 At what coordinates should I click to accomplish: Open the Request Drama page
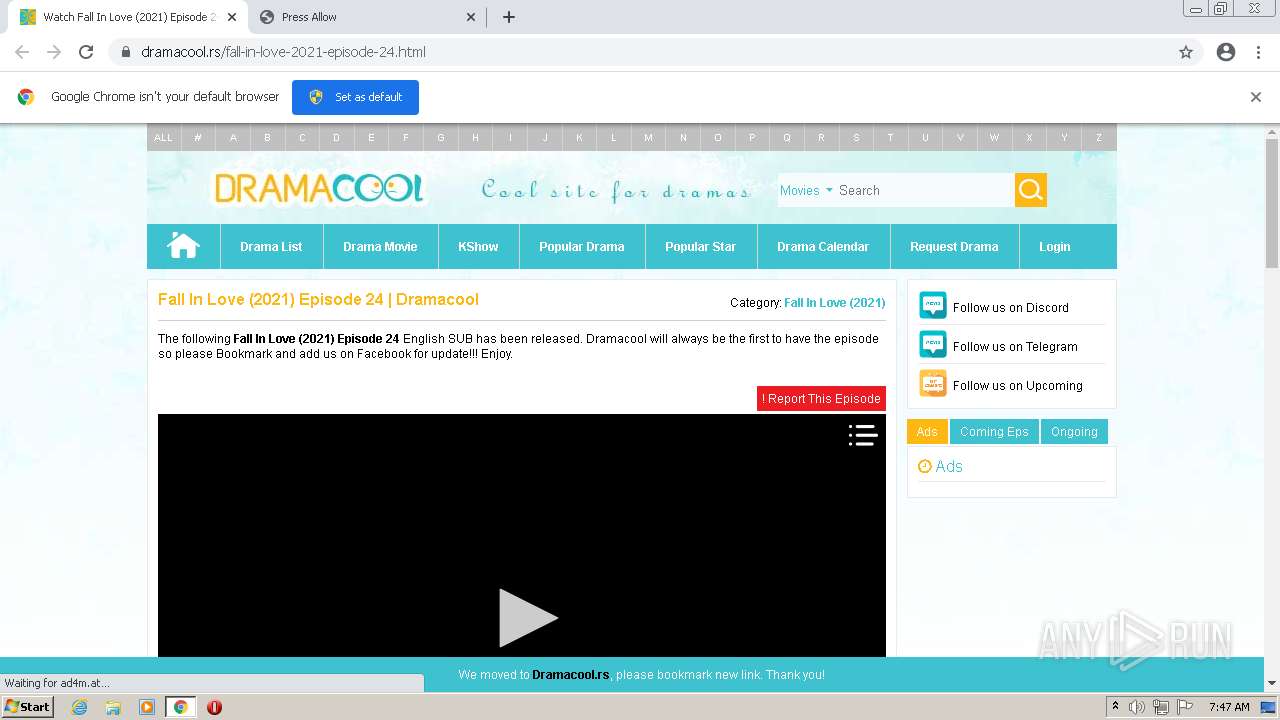coord(954,246)
